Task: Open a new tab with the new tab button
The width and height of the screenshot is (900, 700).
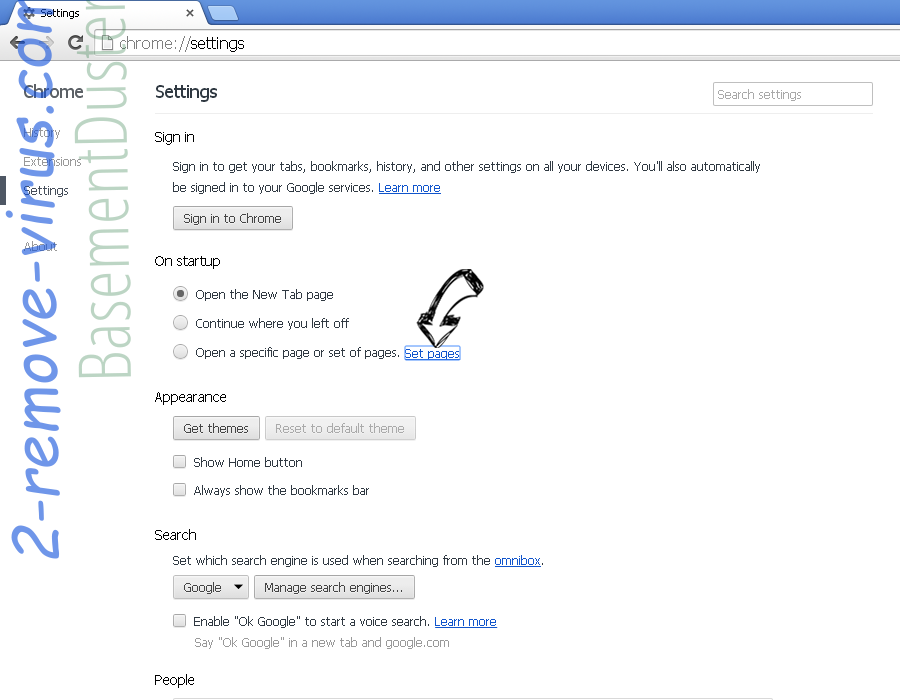Action: pos(223,13)
